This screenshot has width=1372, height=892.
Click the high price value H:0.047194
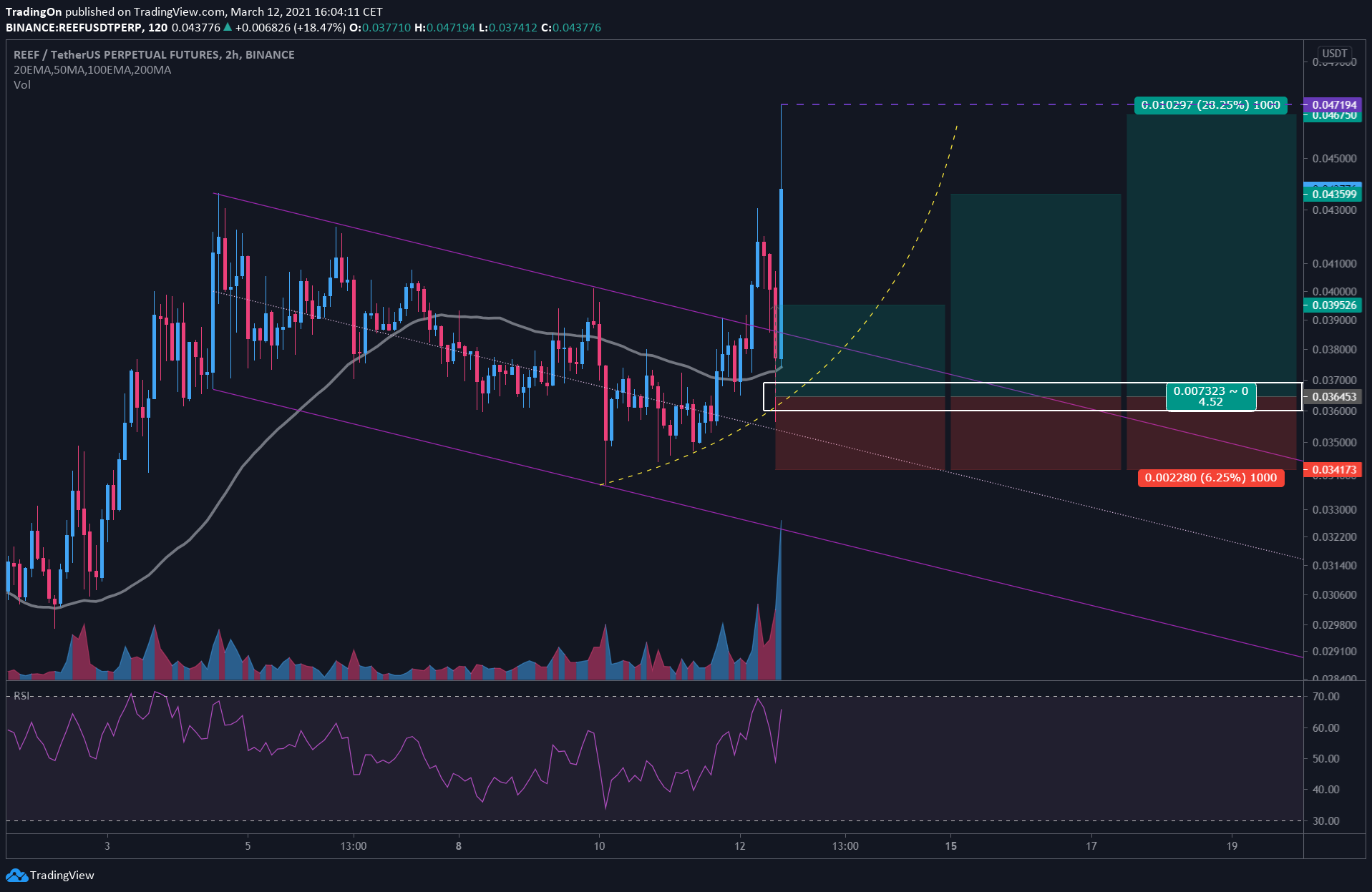pos(444,27)
